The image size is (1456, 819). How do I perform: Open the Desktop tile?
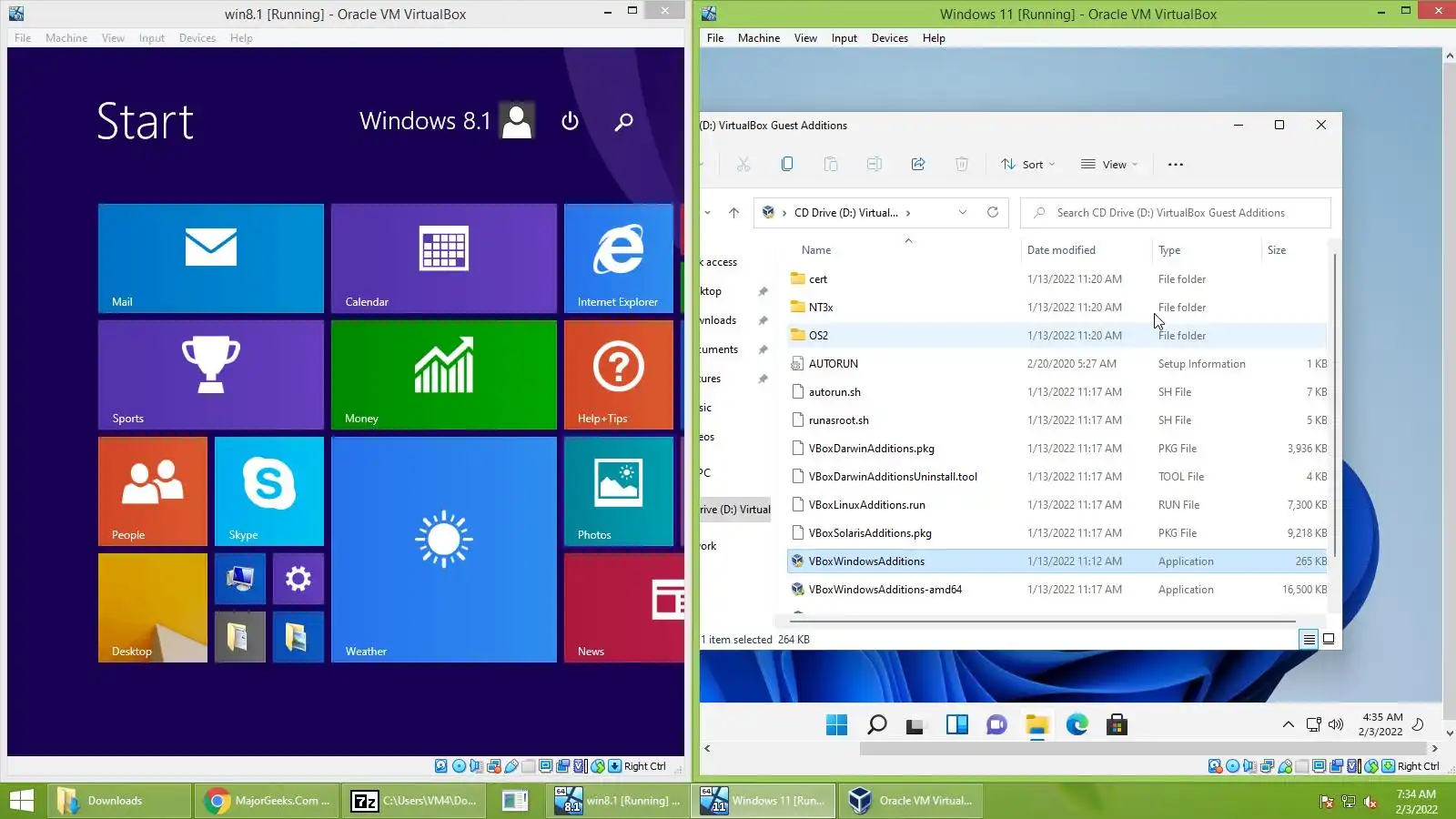[x=153, y=608]
